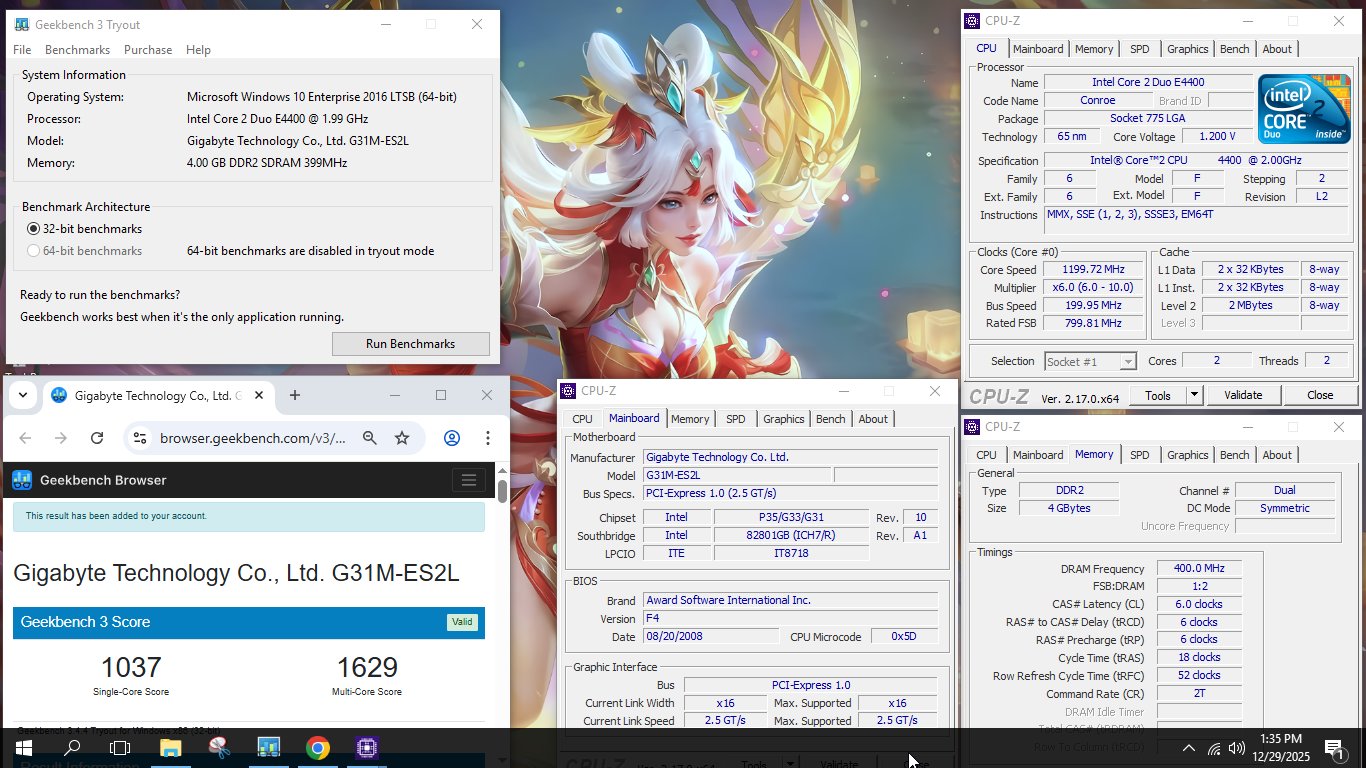Select 32-bit benchmarks radio button
The width and height of the screenshot is (1366, 768).
click(x=34, y=229)
